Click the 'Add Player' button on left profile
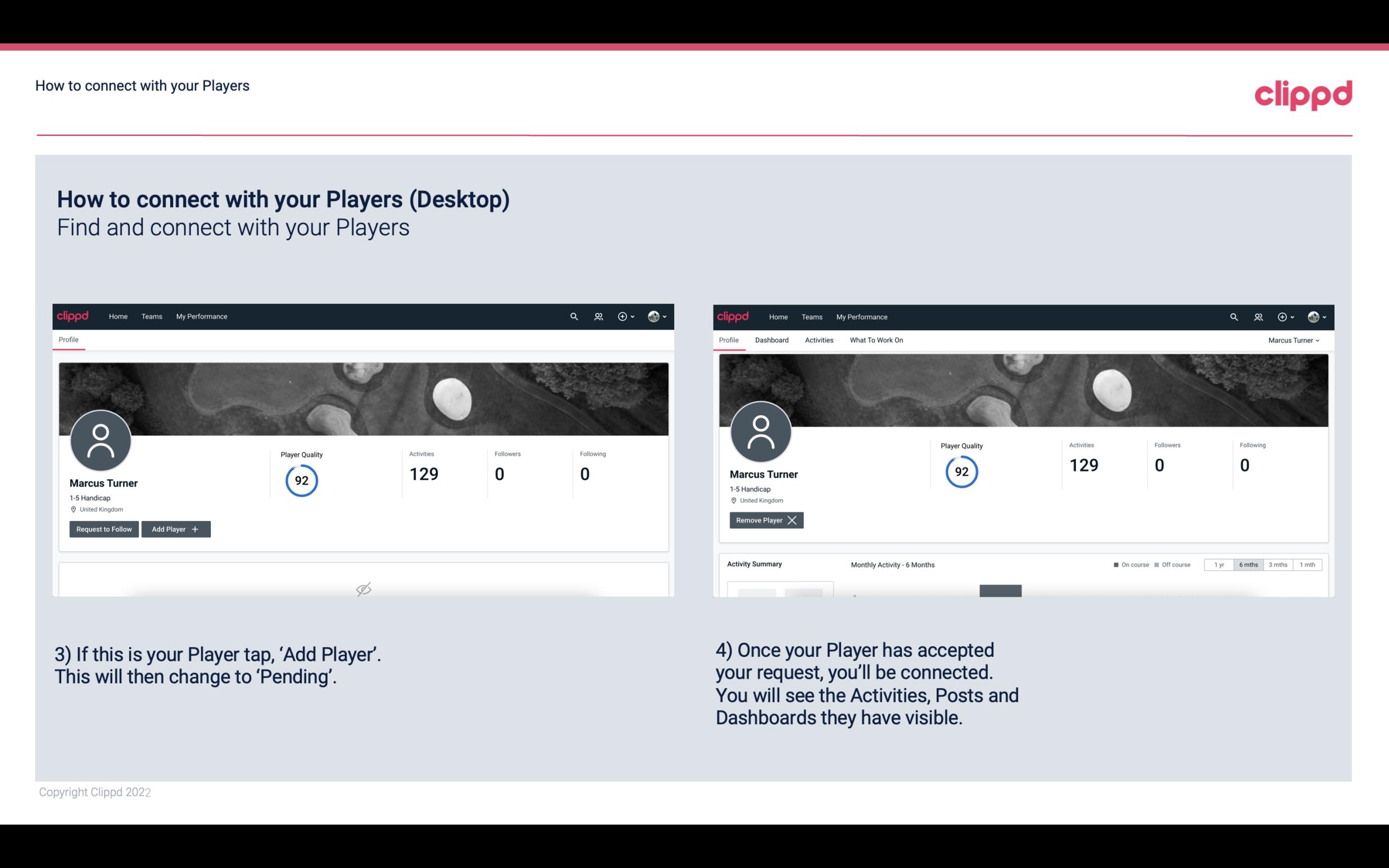1389x868 pixels. [176, 528]
